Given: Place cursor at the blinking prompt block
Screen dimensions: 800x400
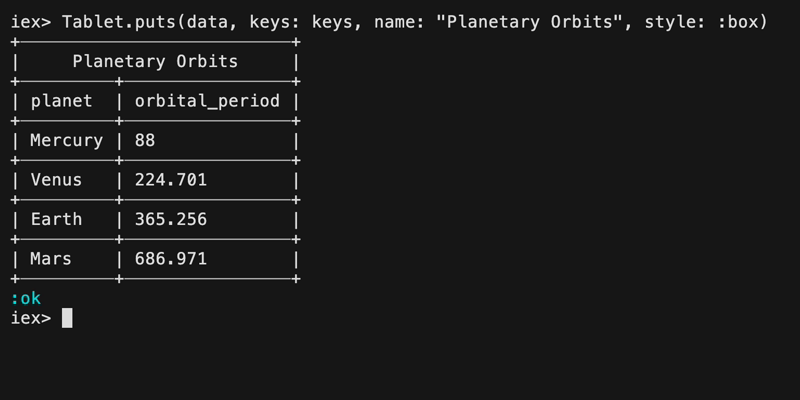Looking at the screenshot, I should (67, 318).
